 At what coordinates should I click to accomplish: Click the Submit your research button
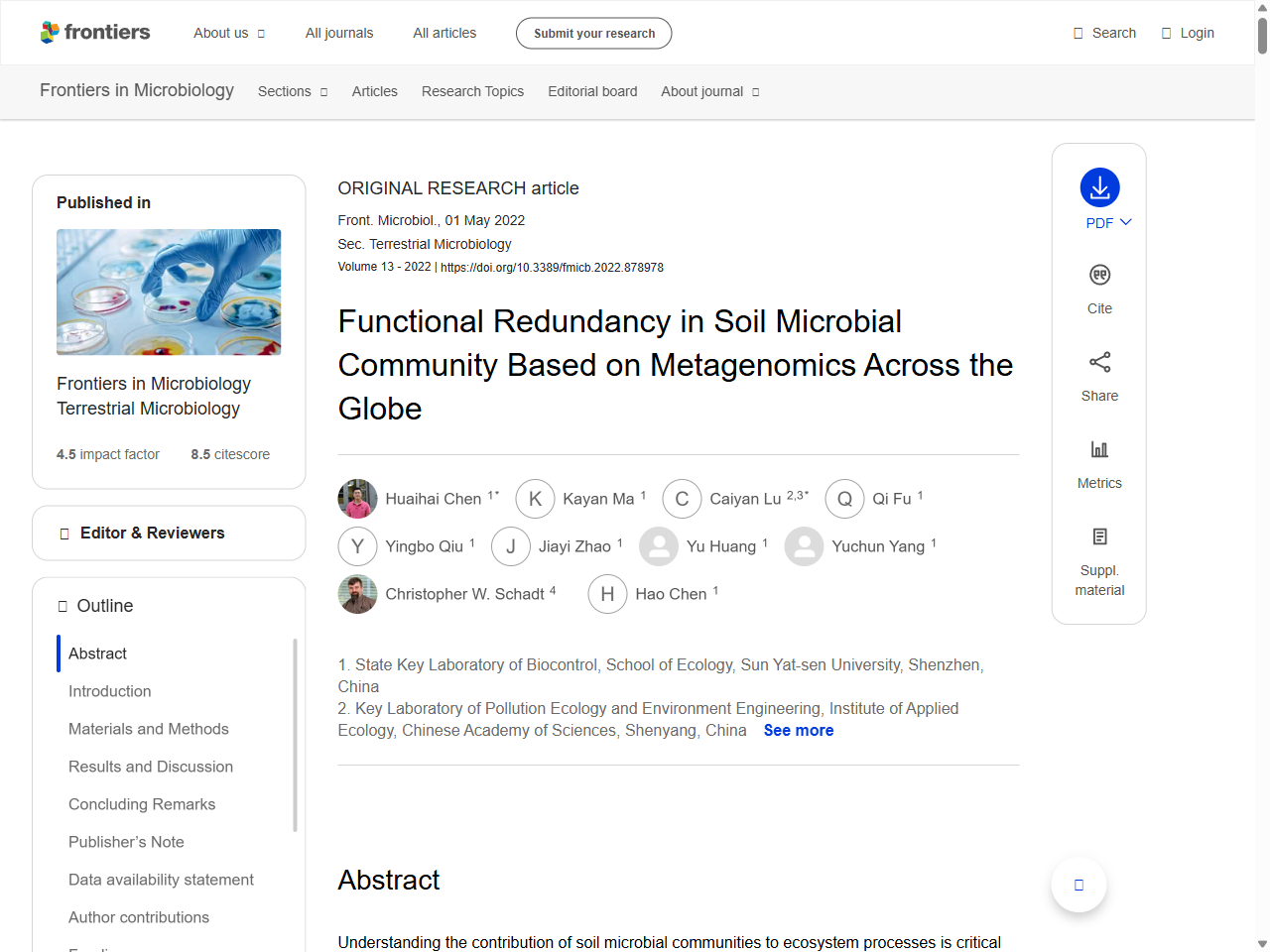pos(593,32)
